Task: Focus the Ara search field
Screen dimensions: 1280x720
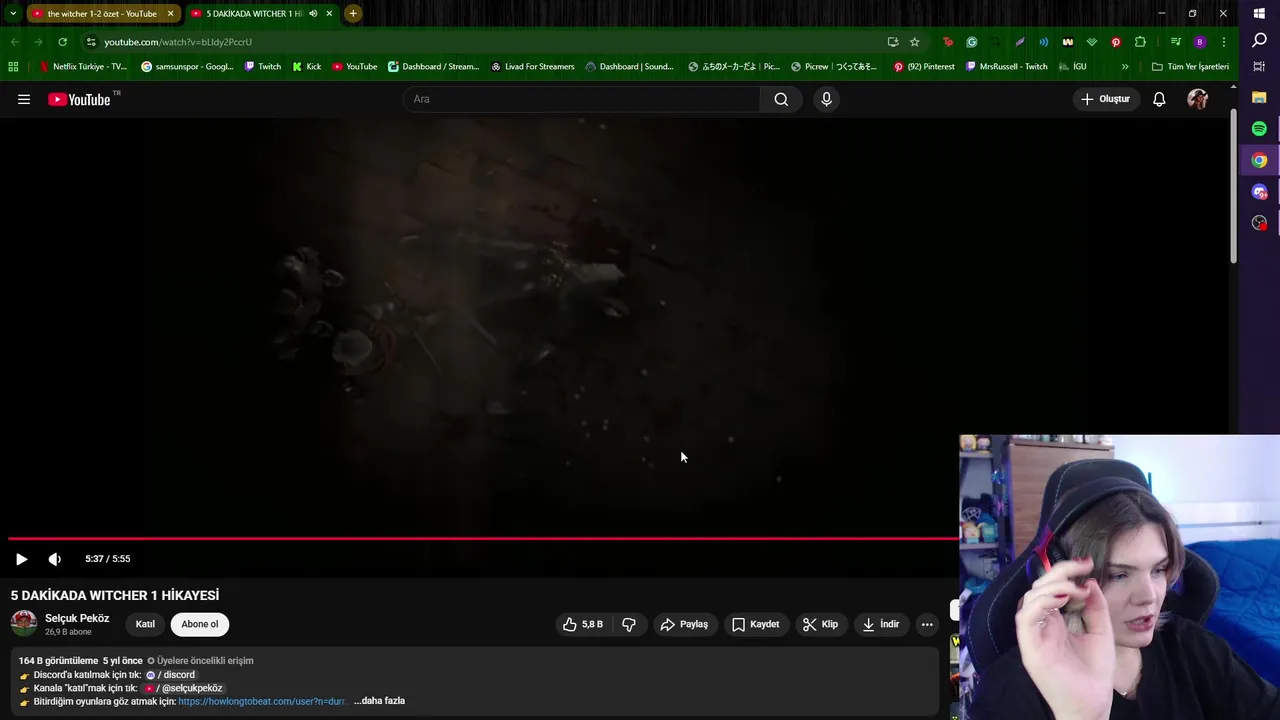Action: pos(582,99)
